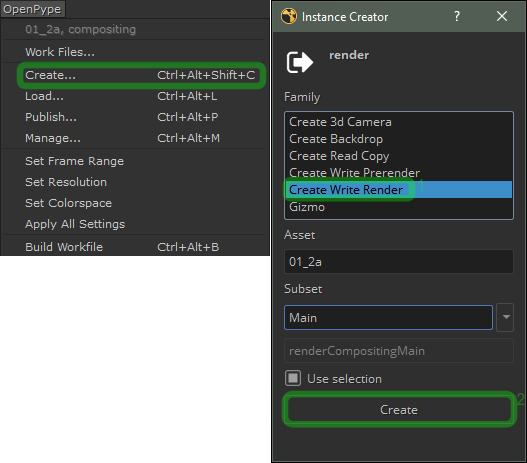Select Set Frame Range menu entry
This screenshot has height=463, width=527.
pyautogui.click(x=134, y=161)
